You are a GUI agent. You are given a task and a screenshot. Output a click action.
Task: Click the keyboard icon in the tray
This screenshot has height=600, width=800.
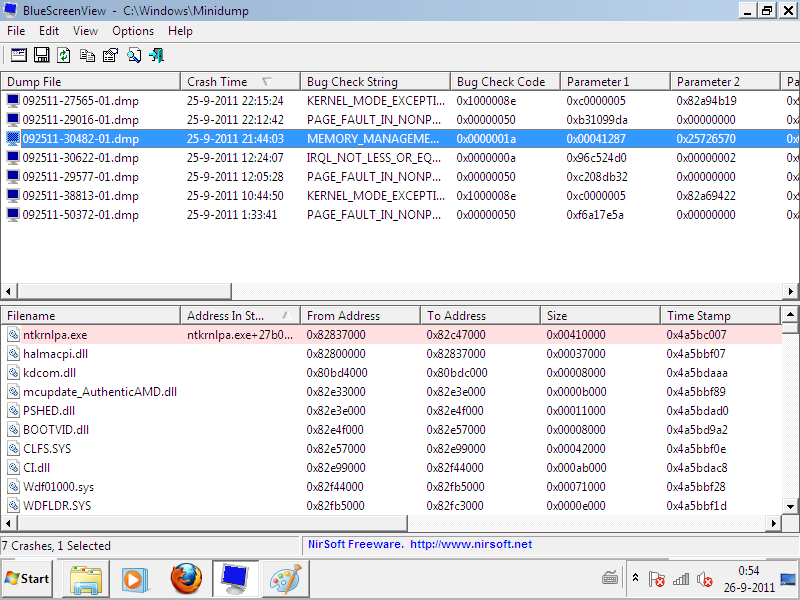point(610,579)
